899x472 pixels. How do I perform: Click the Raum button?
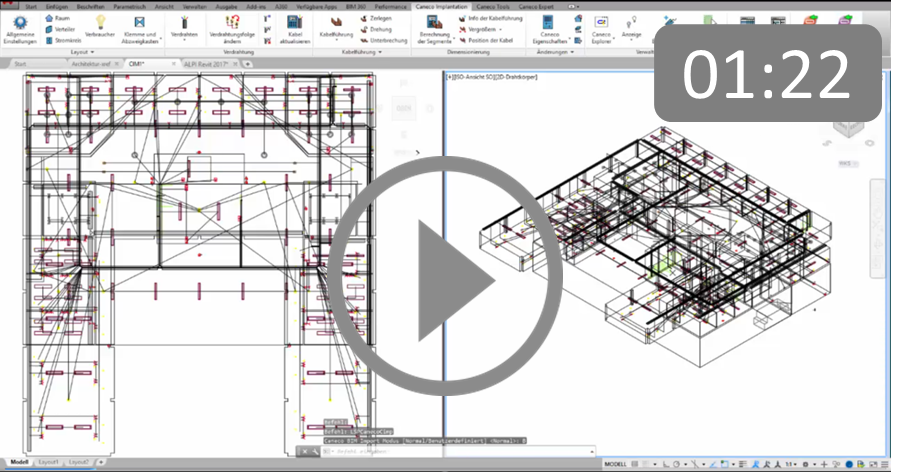pyautogui.click(x=59, y=18)
